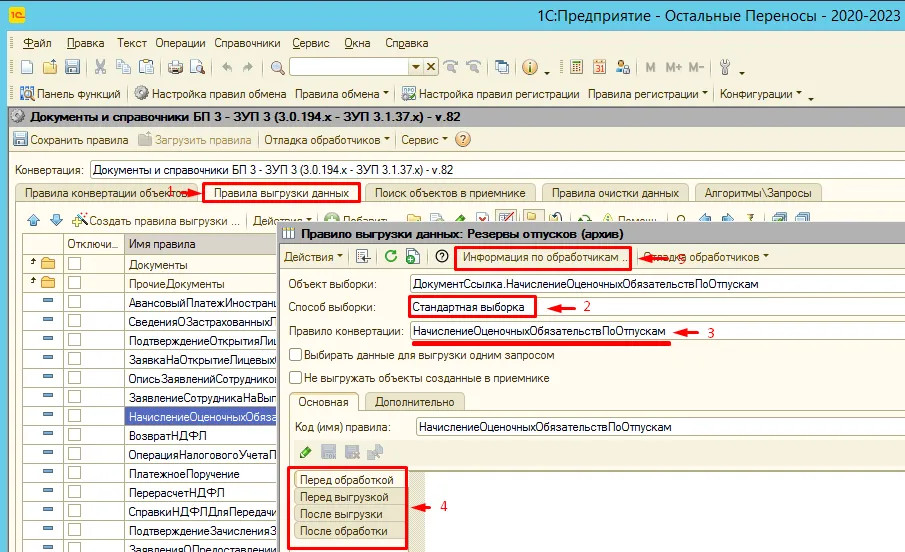
Task: Click the Open file icon in main toolbar
Action: coord(50,68)
